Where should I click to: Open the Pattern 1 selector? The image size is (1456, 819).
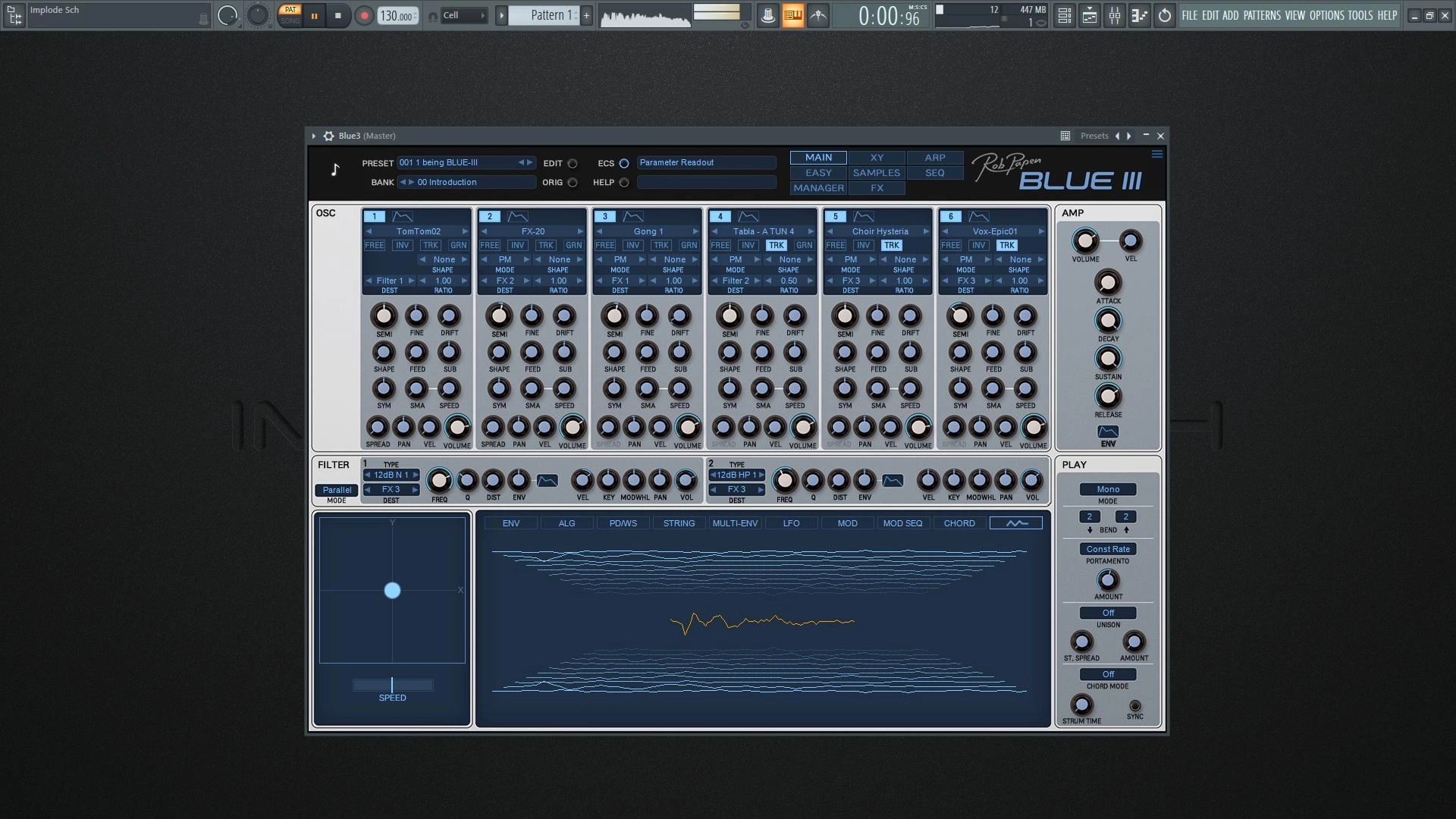tap(544, 15)
